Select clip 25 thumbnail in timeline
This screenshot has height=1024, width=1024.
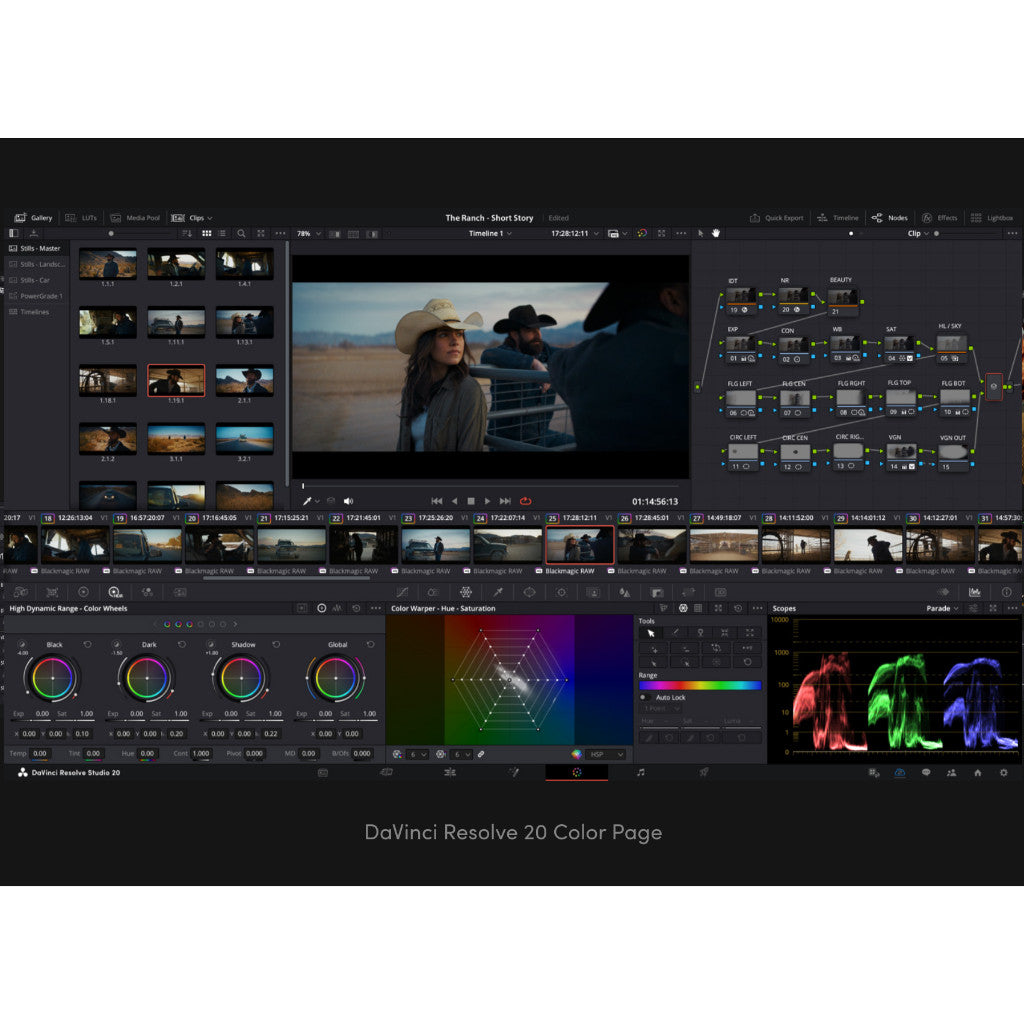[579, 545]
